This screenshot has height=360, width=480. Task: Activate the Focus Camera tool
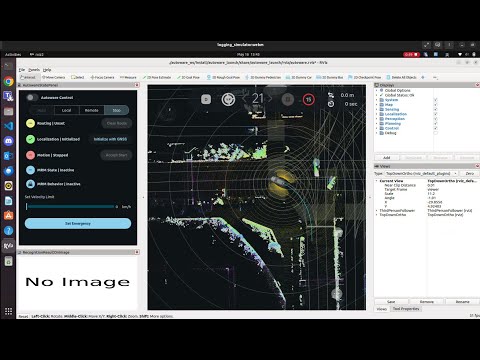(x=102, y=77)
